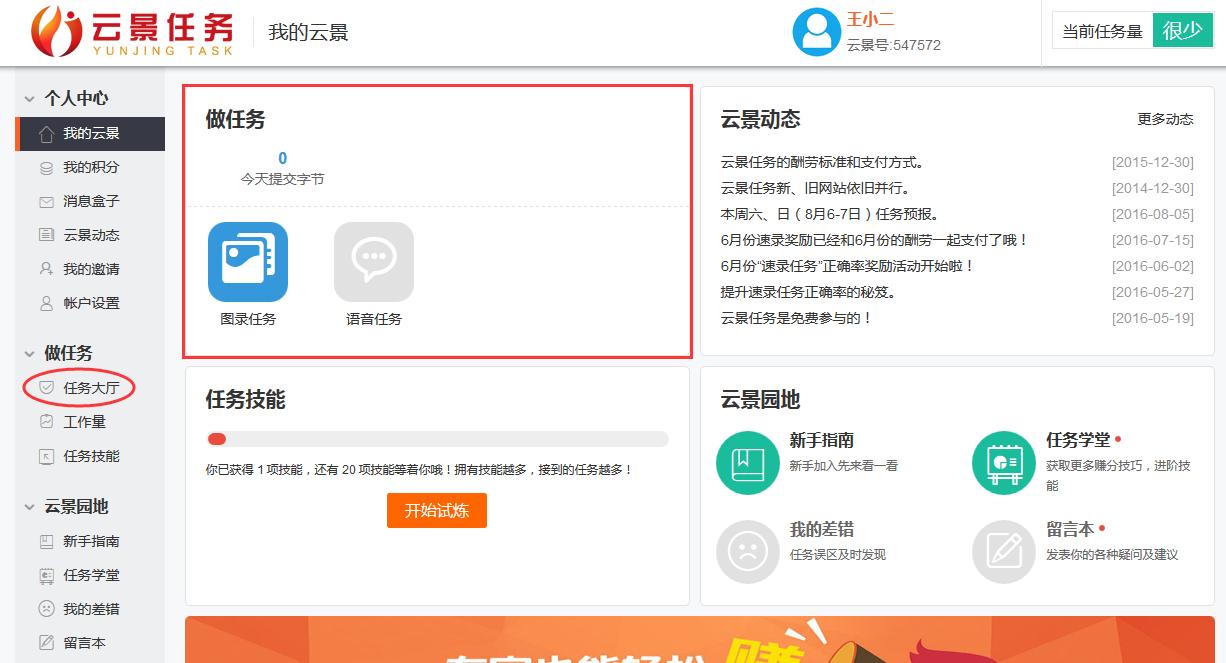This screenshot has width=1226, height=663.
Task: Click the 新手指南 book icon in 云景园地
Action: [x=746, y=462]
